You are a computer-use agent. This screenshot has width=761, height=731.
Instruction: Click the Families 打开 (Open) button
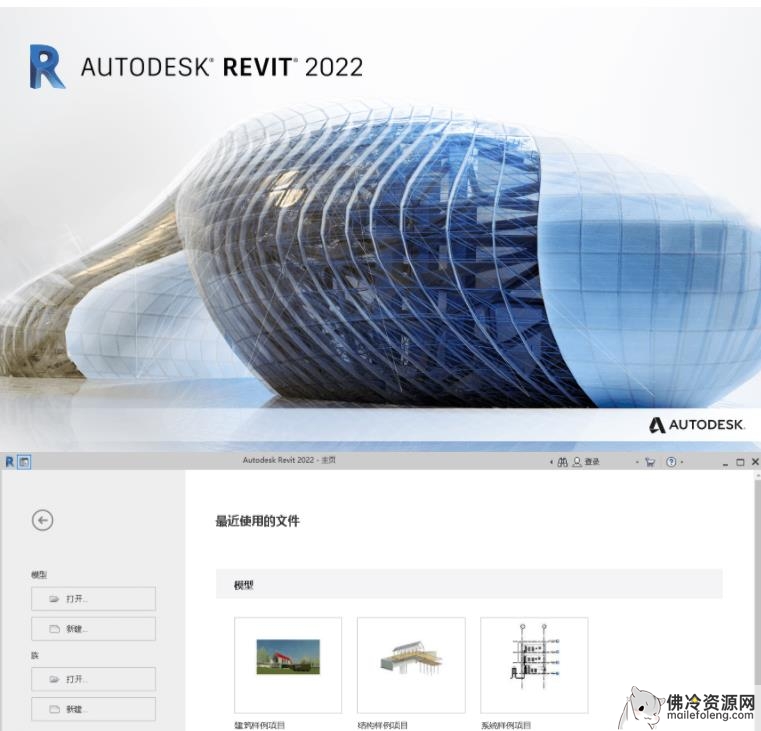[x=93, y=679]
